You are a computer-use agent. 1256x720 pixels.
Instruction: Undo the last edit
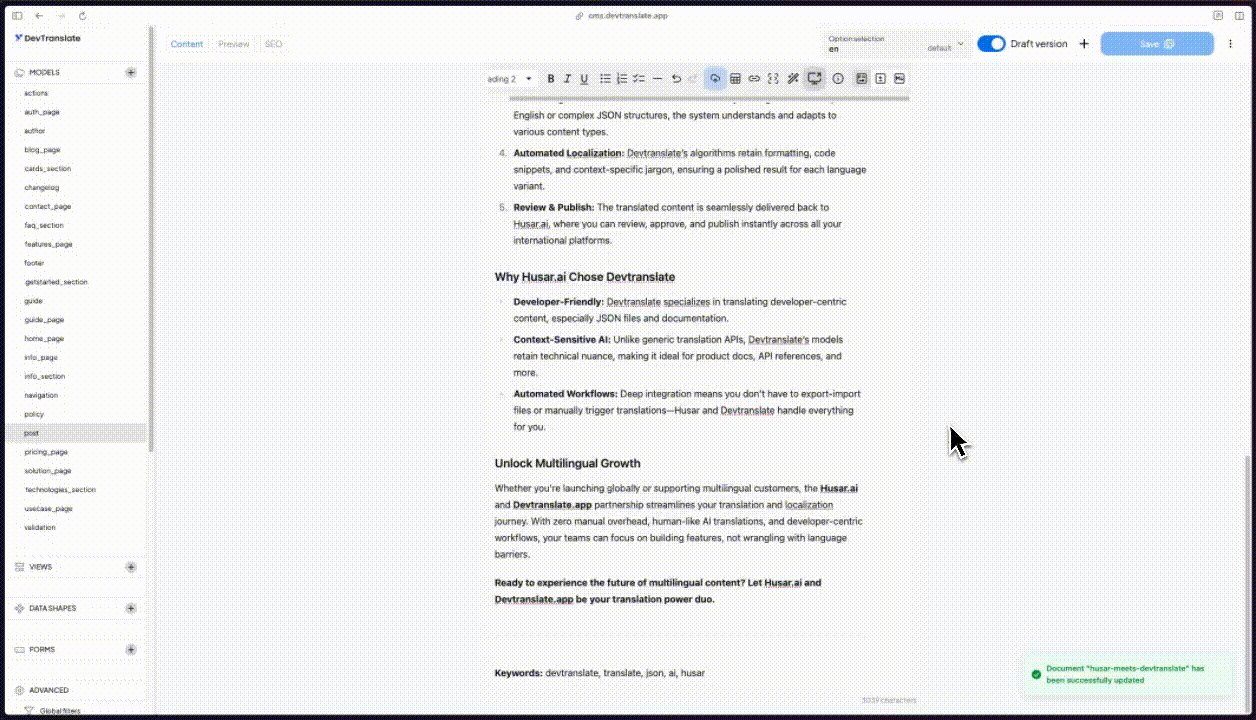[676, 79]
